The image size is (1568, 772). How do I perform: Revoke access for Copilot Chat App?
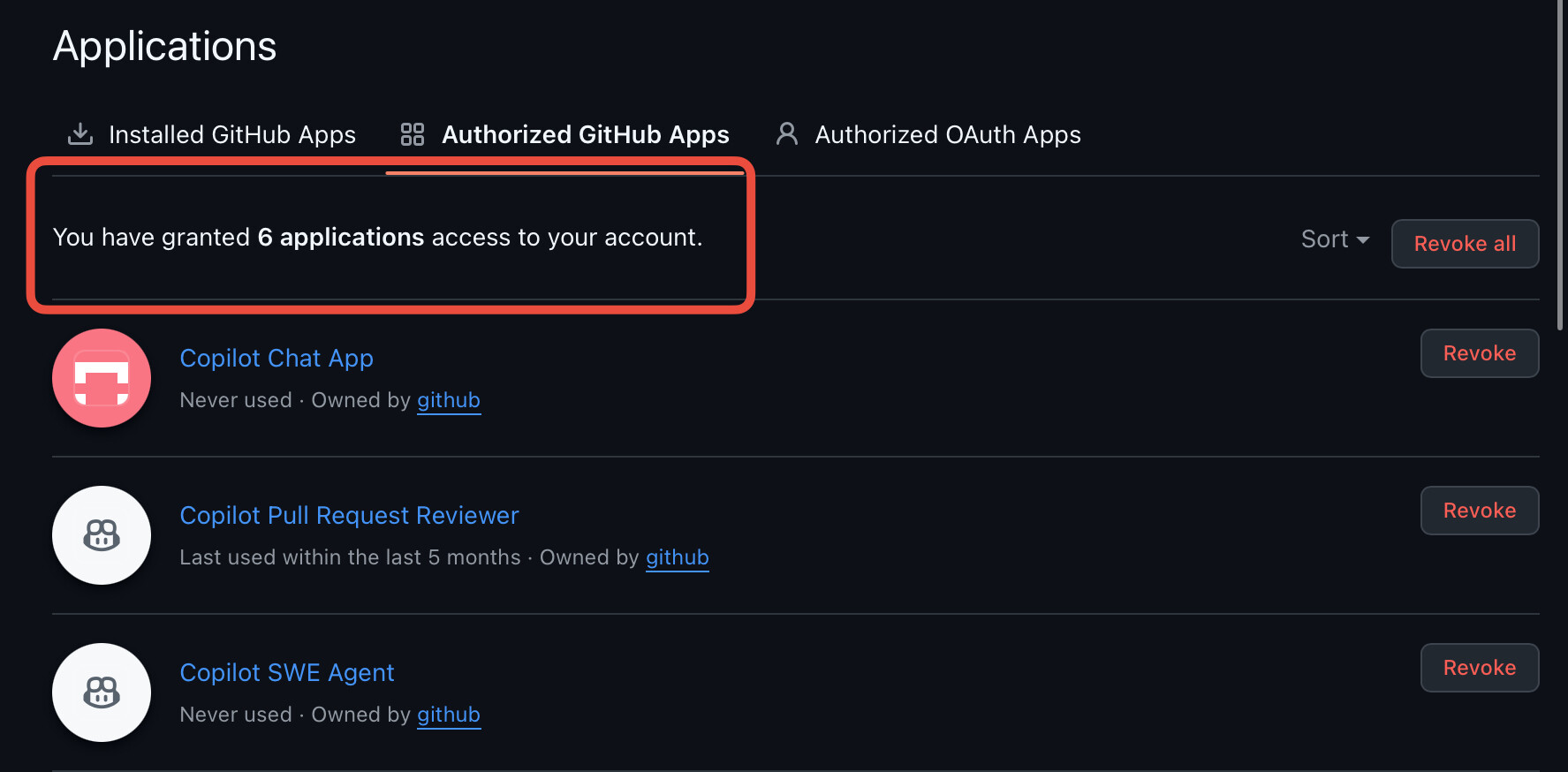pyautogui.click(x=1479, y=353)
